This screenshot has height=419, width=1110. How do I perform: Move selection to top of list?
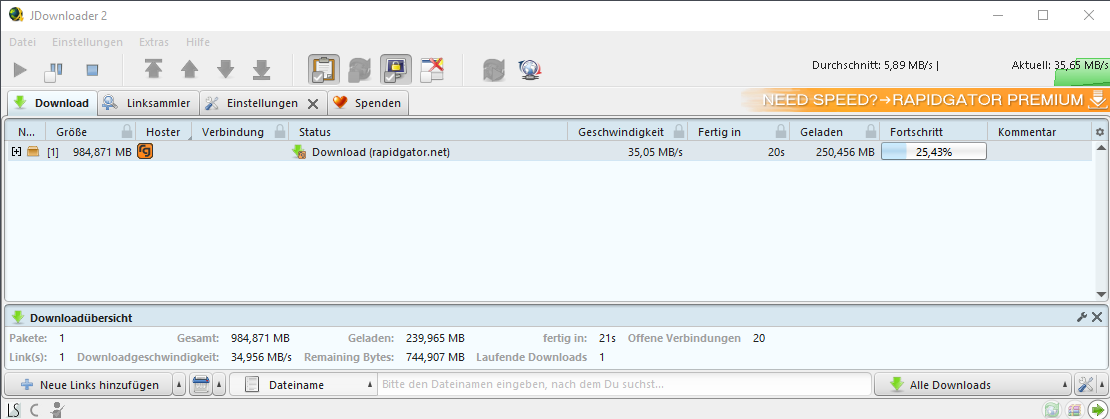click(x=153, y=69)
